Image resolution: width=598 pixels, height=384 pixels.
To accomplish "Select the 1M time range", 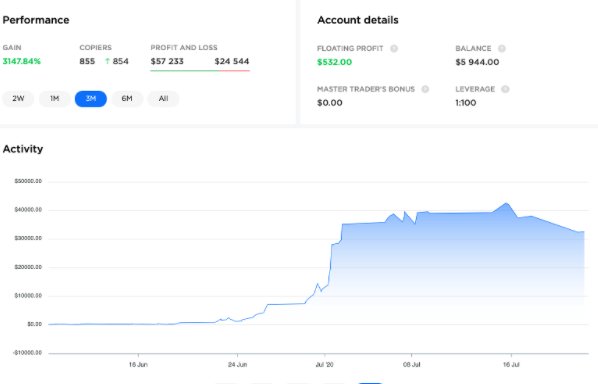I will (55, 99).
